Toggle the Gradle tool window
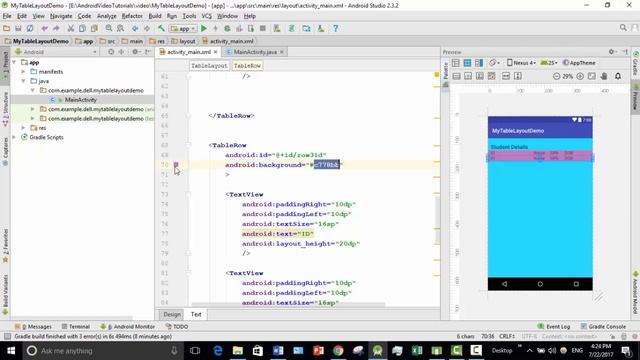This screenshot has width=640, height=360. (636, 63)
